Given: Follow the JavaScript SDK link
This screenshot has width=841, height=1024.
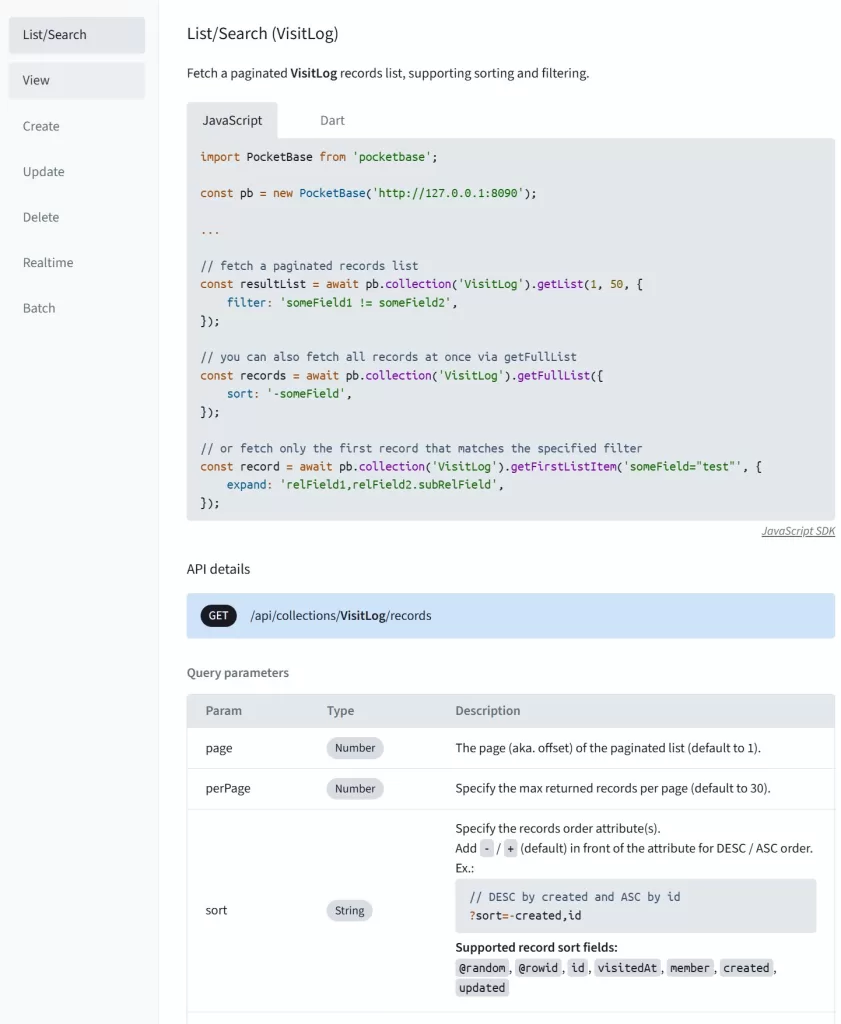Looking at the screenshot, I should (798, 531).
